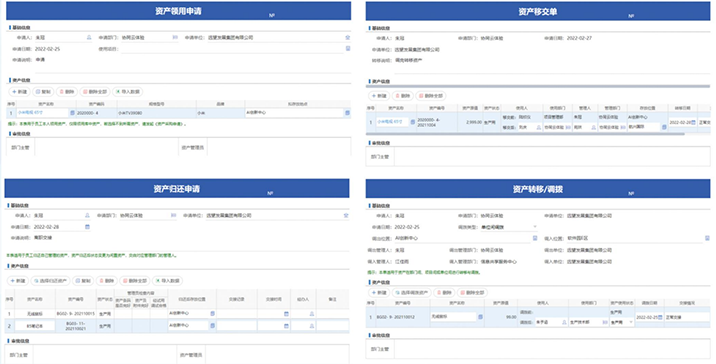
Task: Click 删除全部 button in 资产移交单
Action: coord(431,96)
